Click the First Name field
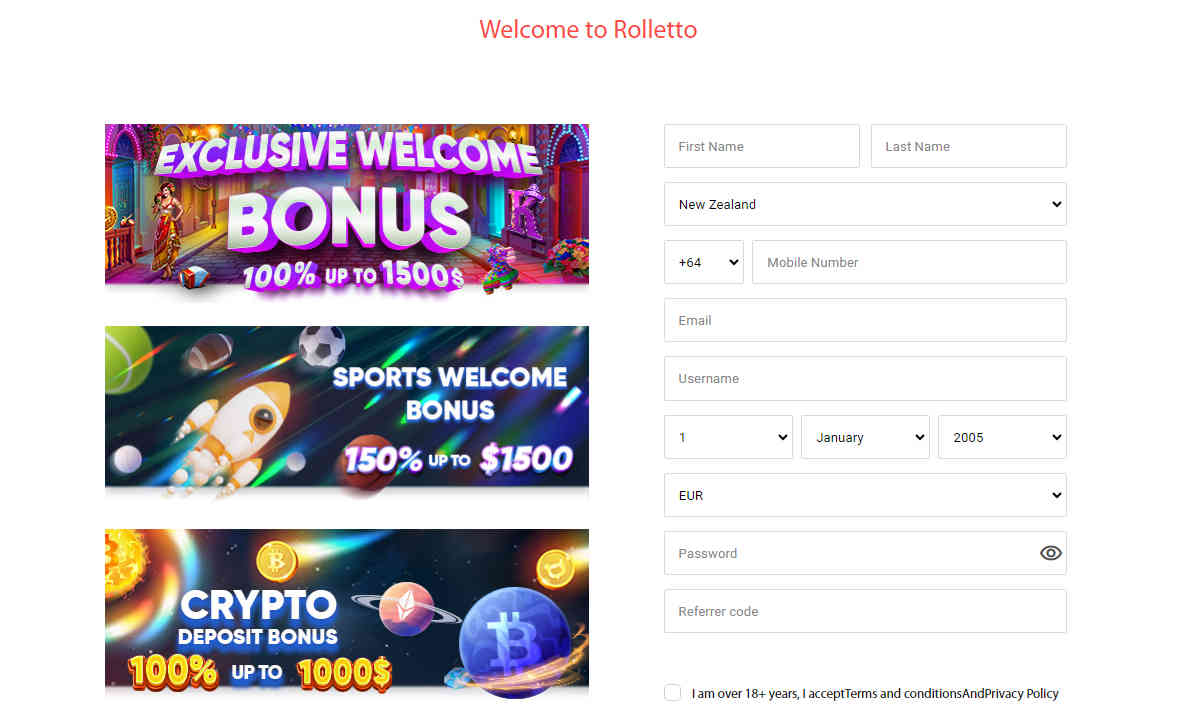Viewport: 1200px width, 714px height. (x=762, y=146)
